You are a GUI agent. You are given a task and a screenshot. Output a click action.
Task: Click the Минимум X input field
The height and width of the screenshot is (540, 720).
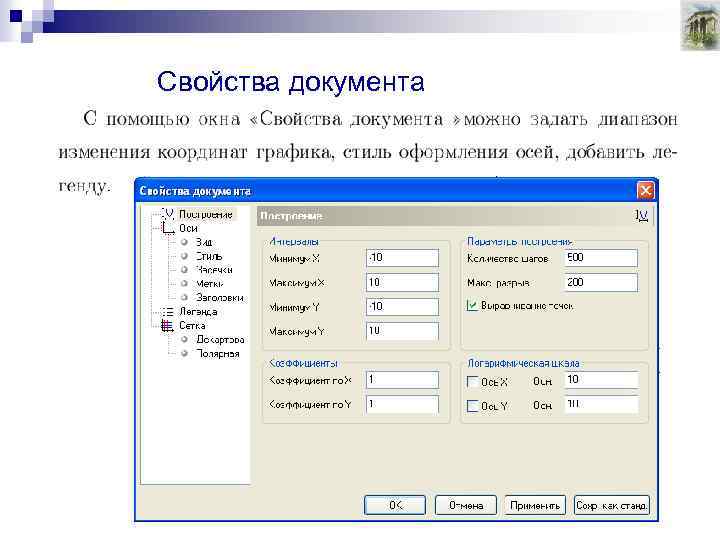pyautogui.click(x=402, y=258)
